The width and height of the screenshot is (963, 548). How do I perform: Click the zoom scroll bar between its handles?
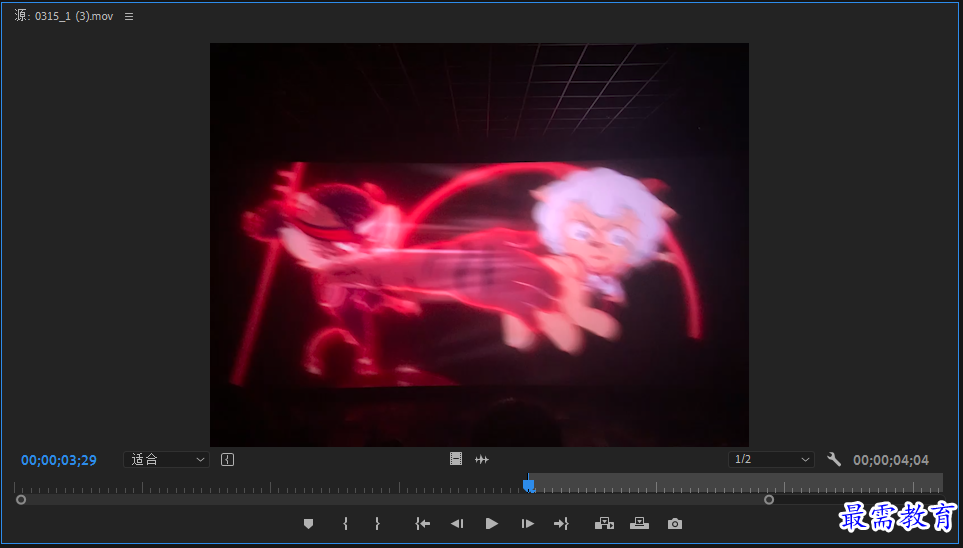coord(395,500)
